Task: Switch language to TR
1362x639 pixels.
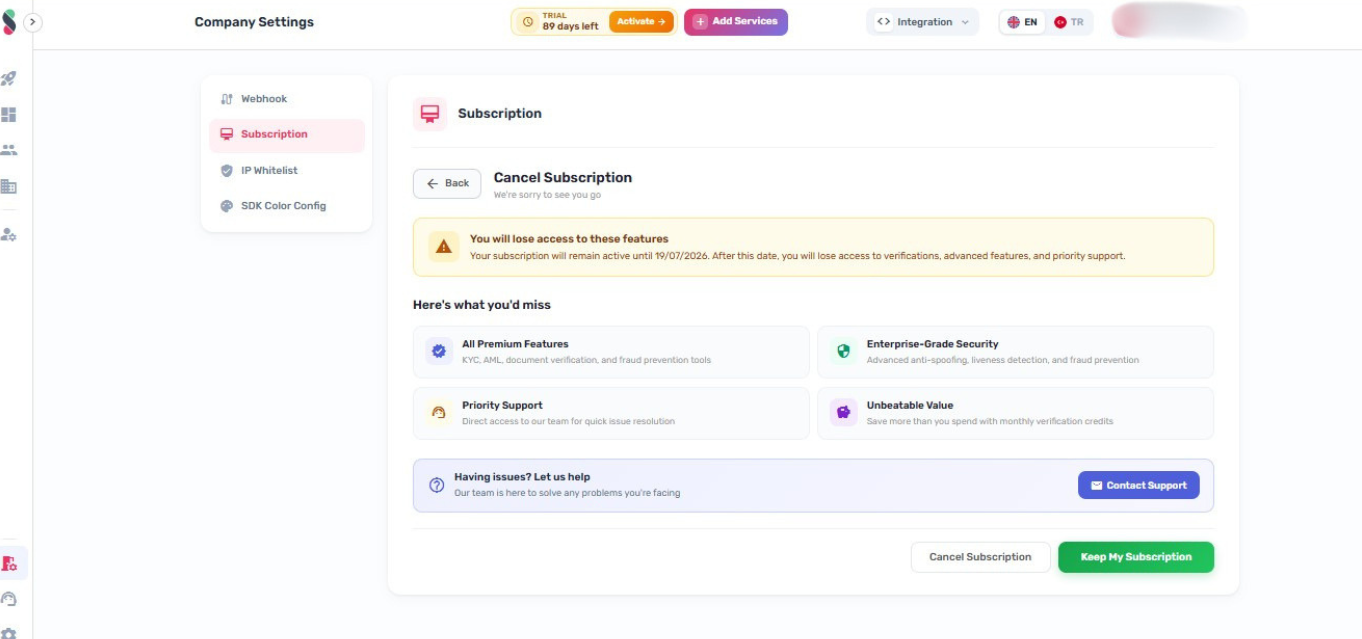Action: point(1069,22)
